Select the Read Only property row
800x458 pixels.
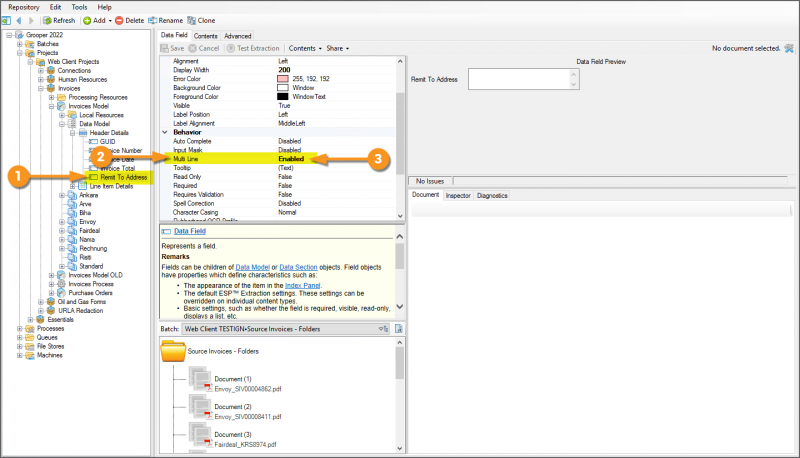click(x=277, y=176)
